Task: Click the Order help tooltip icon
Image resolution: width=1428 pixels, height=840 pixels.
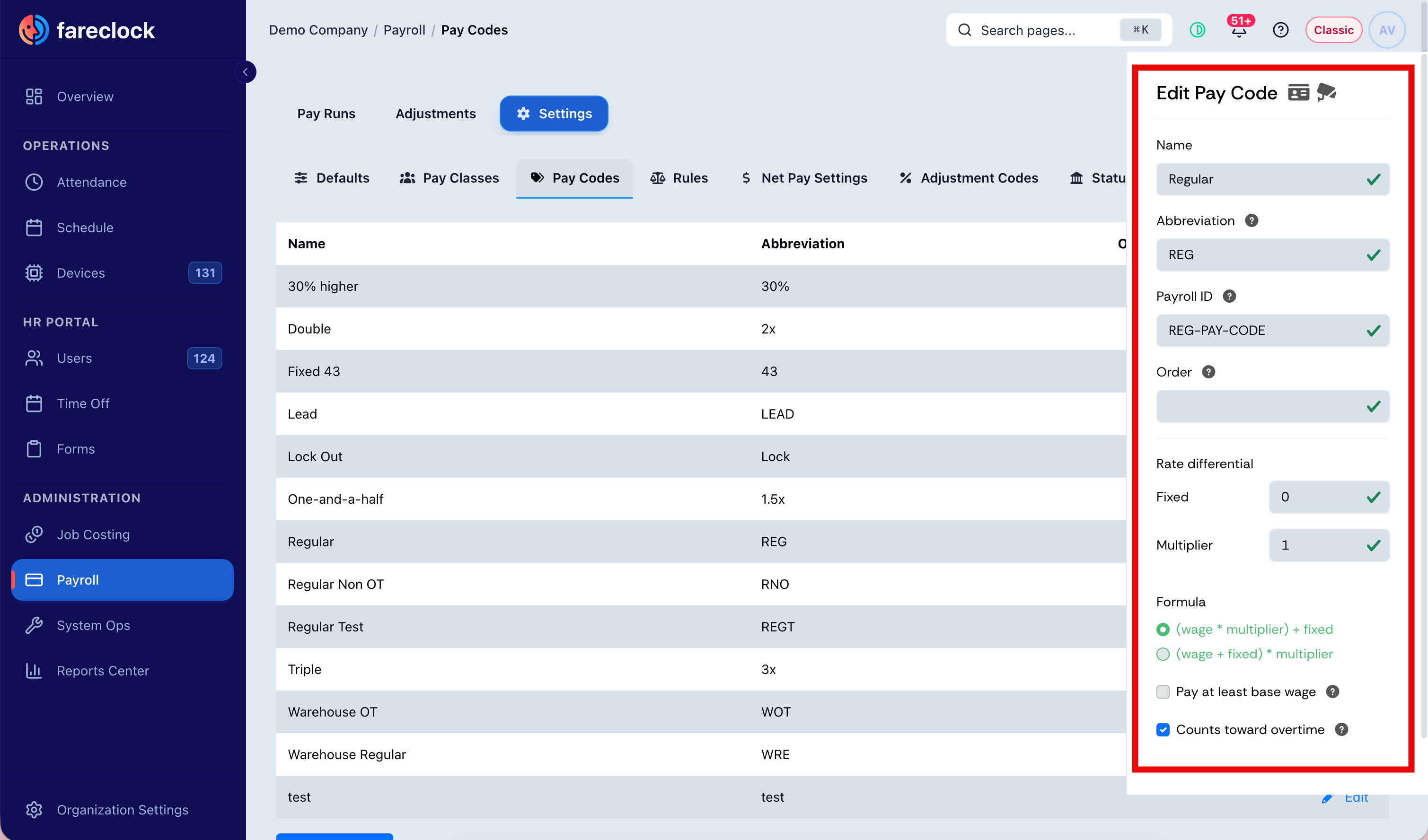Action: click(x=1209, y=372)
